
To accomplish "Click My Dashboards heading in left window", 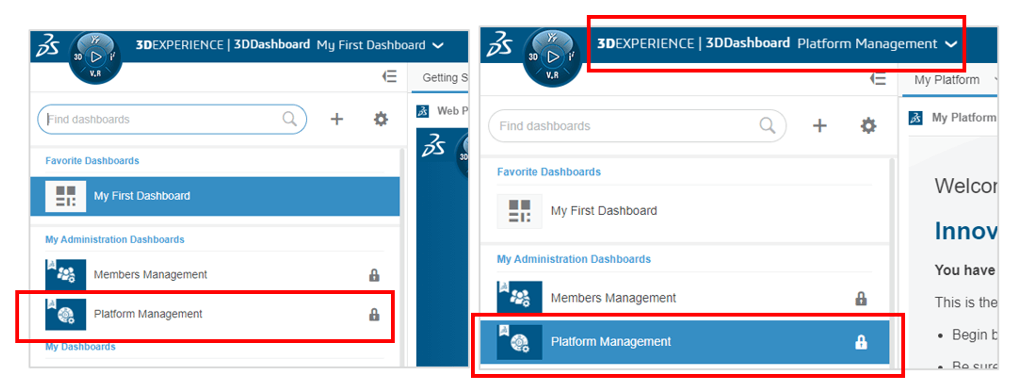I will (x=80, y=347).
